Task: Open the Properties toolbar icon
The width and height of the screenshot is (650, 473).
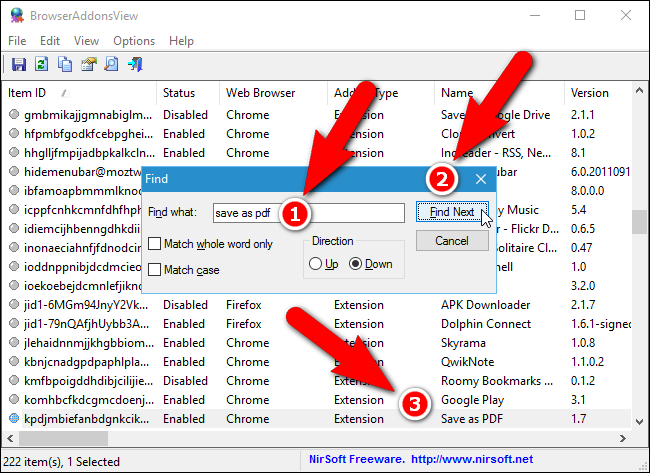Action: click(x=88, y=65)
